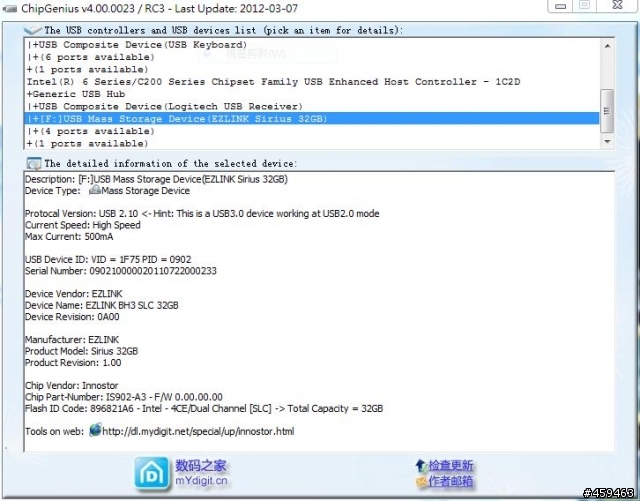Close the ChipGenius window
Screen dimensions: 640x501
618,5
